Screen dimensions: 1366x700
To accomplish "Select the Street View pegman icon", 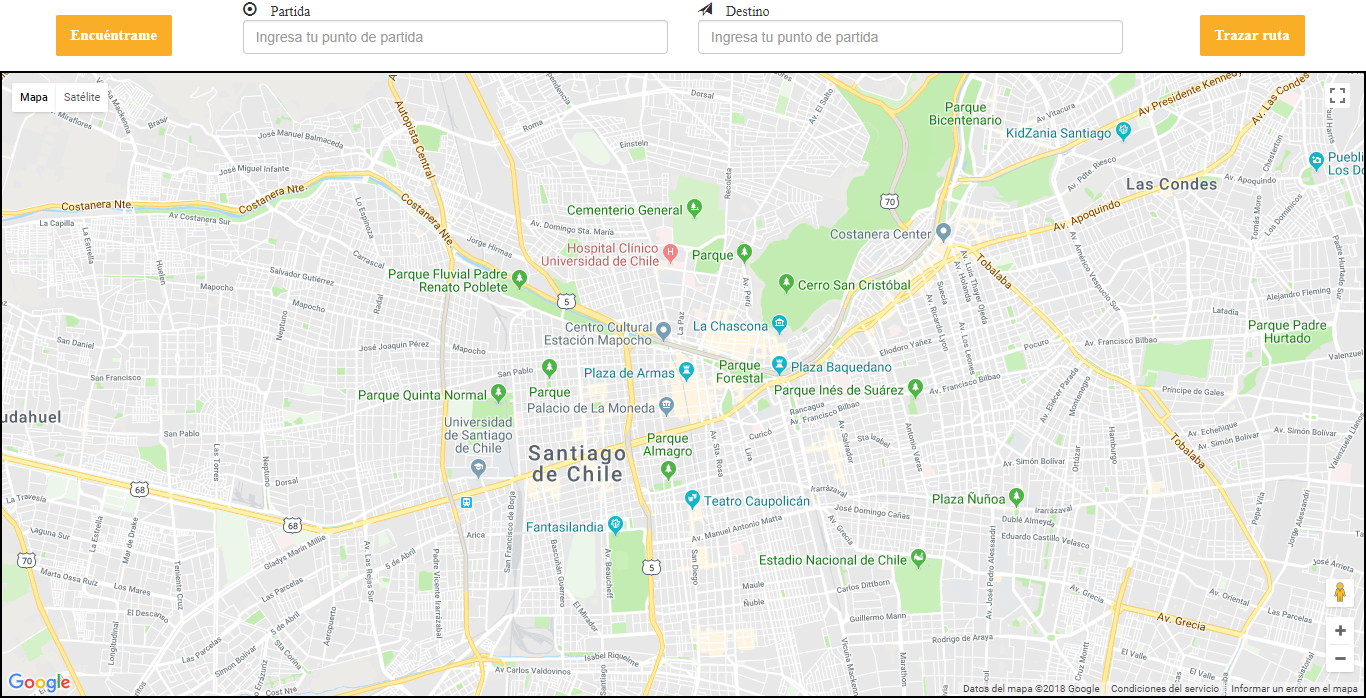I will (x=1340, y=593).
